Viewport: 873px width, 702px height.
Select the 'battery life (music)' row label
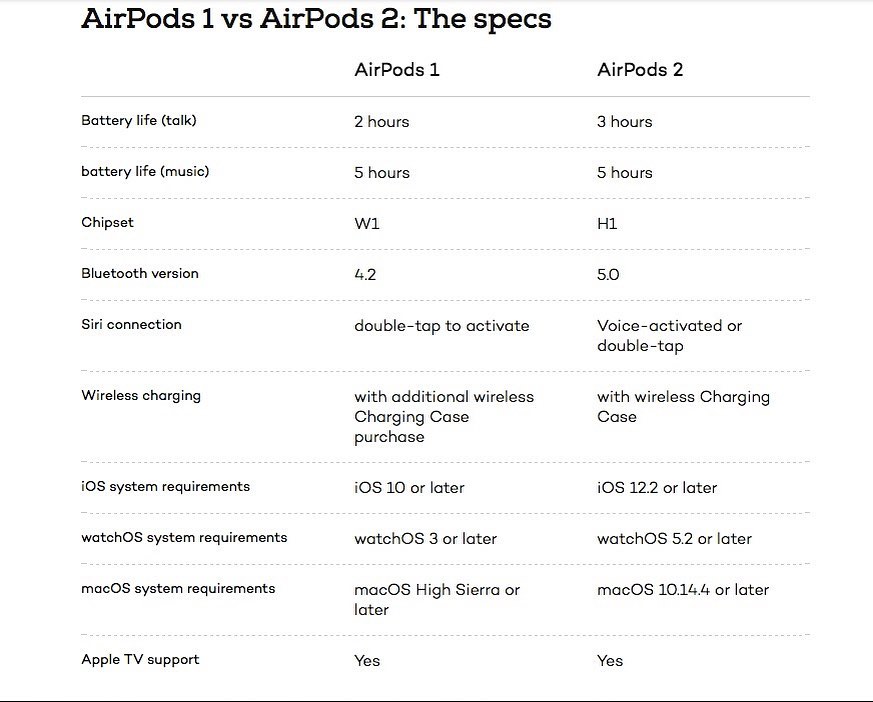145,171
